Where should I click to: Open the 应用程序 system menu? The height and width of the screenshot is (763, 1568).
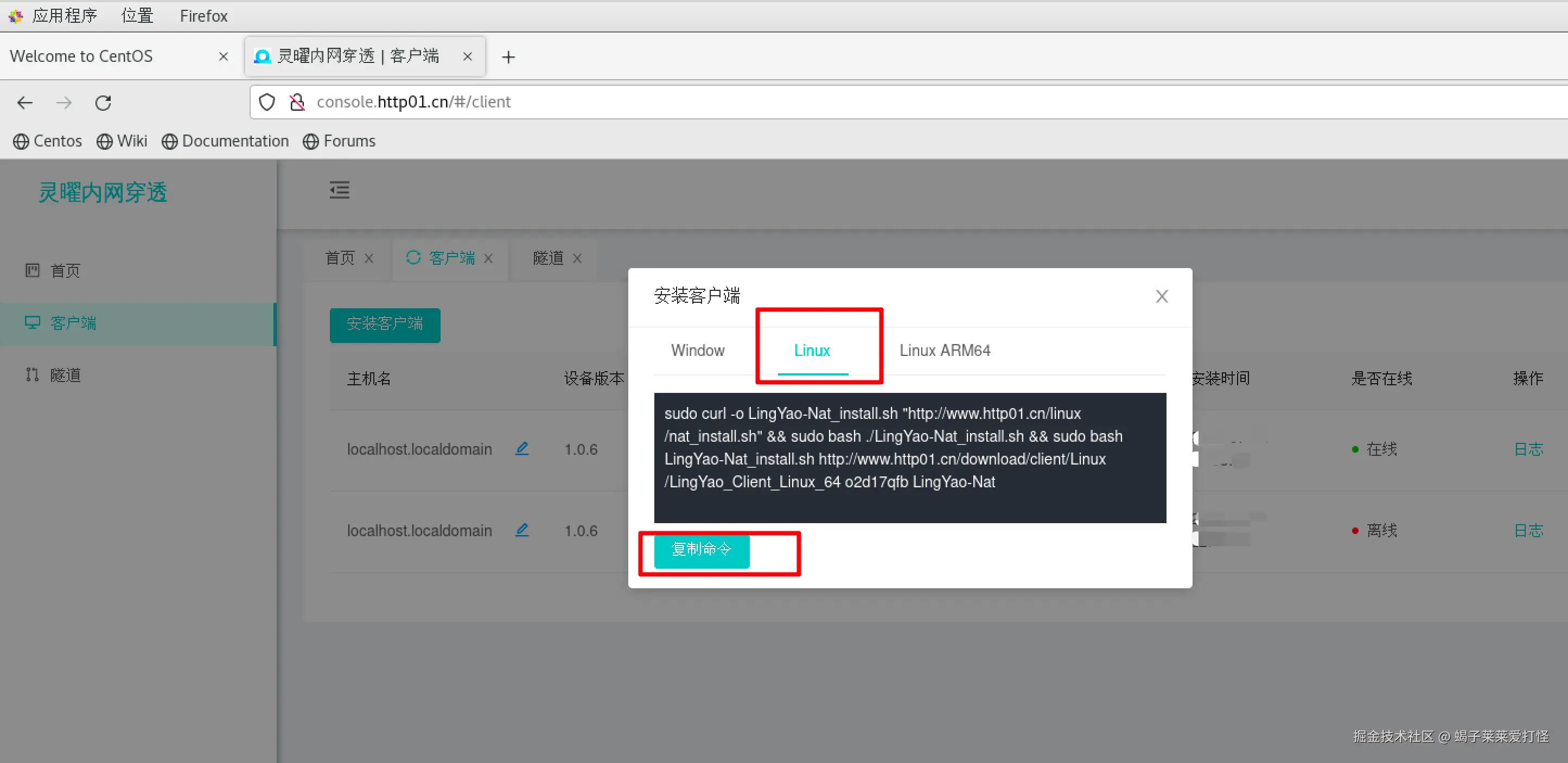64,15
